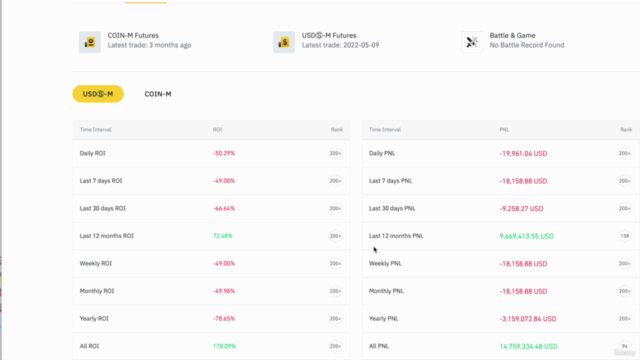Select the USDⓈ-M tab
The width and height of the screenshot is (640, 360).
point(98,94)
